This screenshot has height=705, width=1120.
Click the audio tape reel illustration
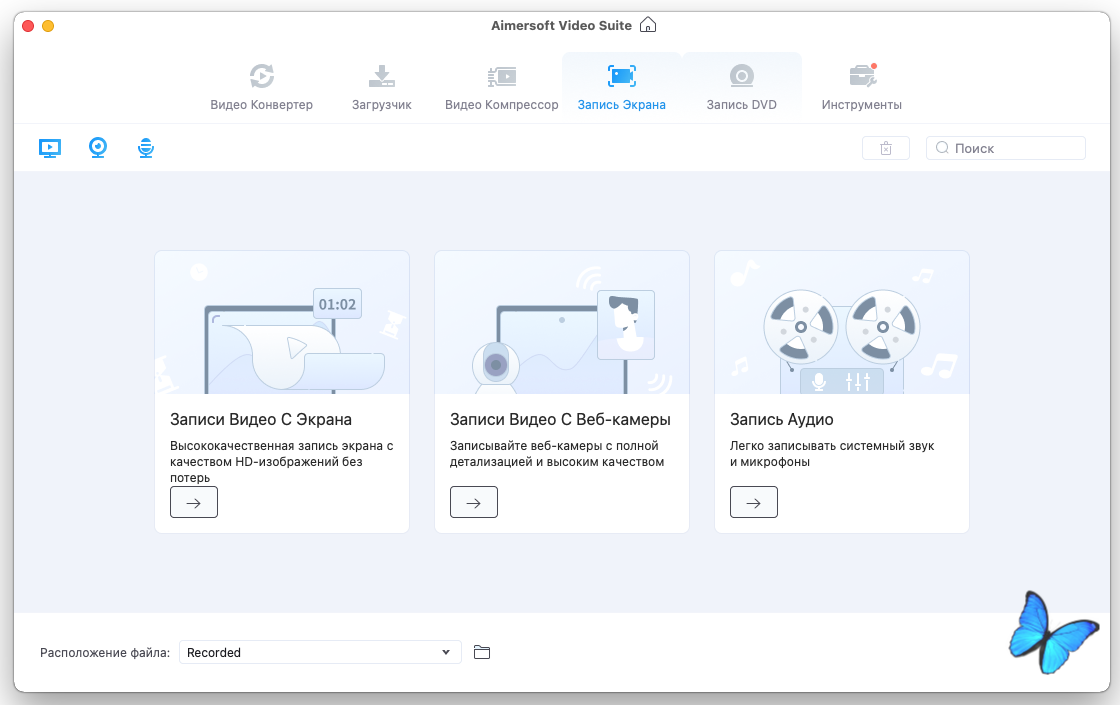841,322
